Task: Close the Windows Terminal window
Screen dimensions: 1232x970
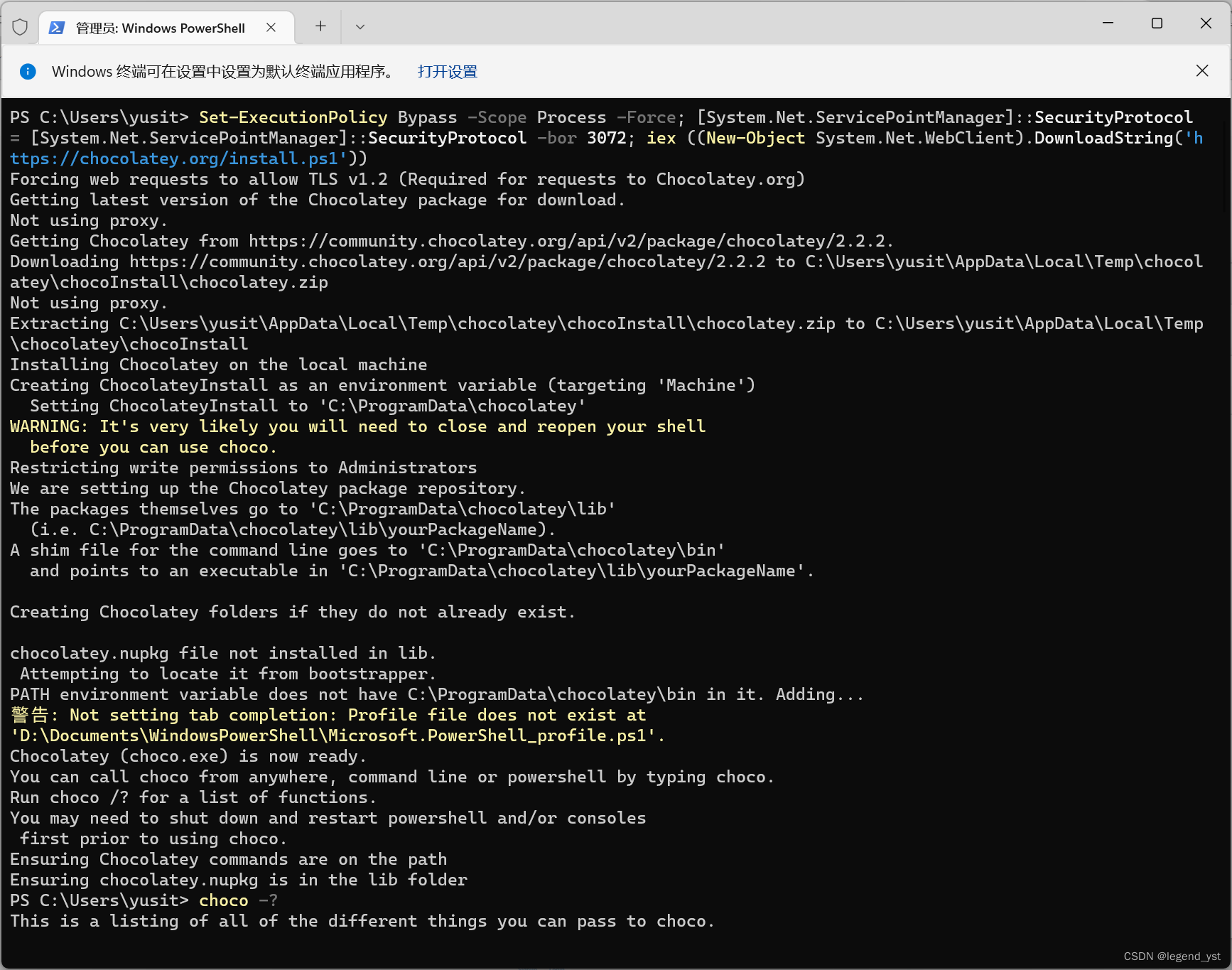Action: pos(1206,23)
